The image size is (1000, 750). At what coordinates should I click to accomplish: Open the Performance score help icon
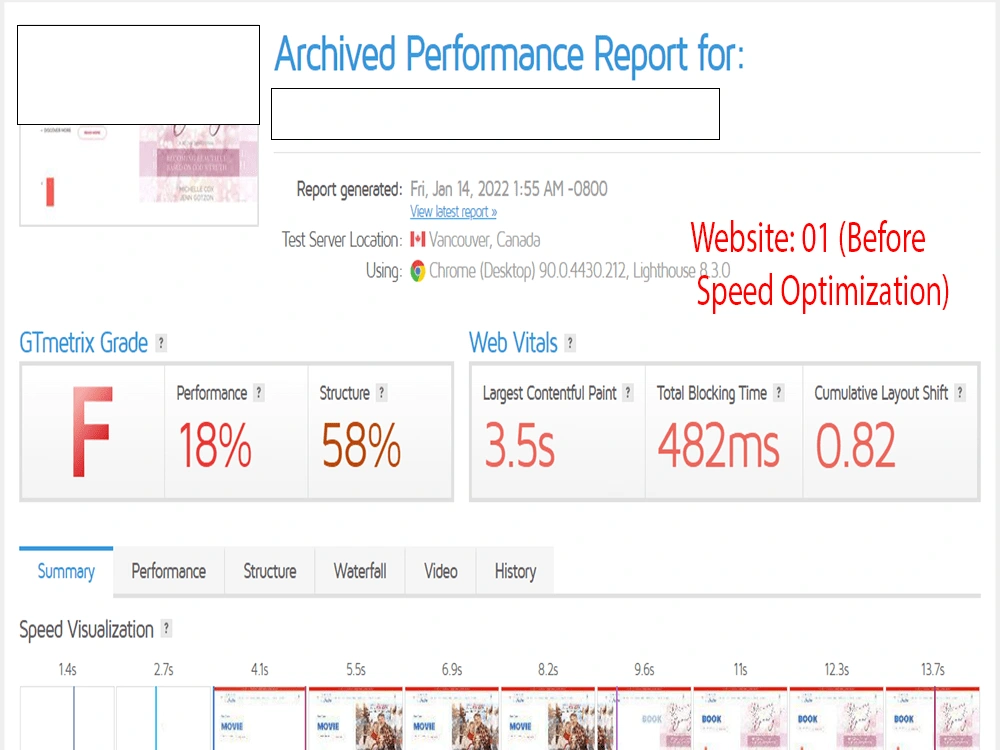click(x=259, y=393)
